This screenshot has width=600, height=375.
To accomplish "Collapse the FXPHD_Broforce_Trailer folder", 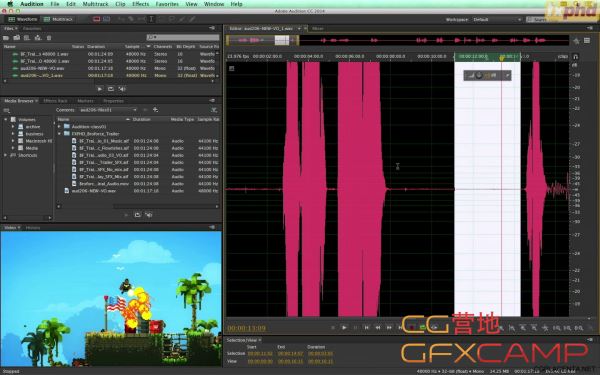I will [59, 134].
